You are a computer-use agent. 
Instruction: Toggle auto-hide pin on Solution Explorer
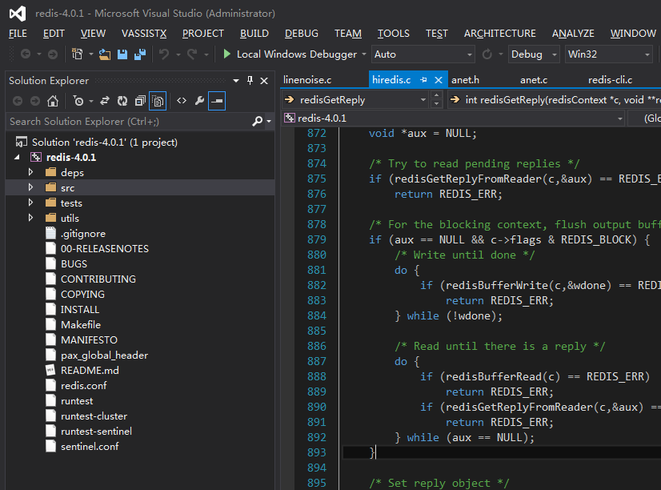point(250,80)
